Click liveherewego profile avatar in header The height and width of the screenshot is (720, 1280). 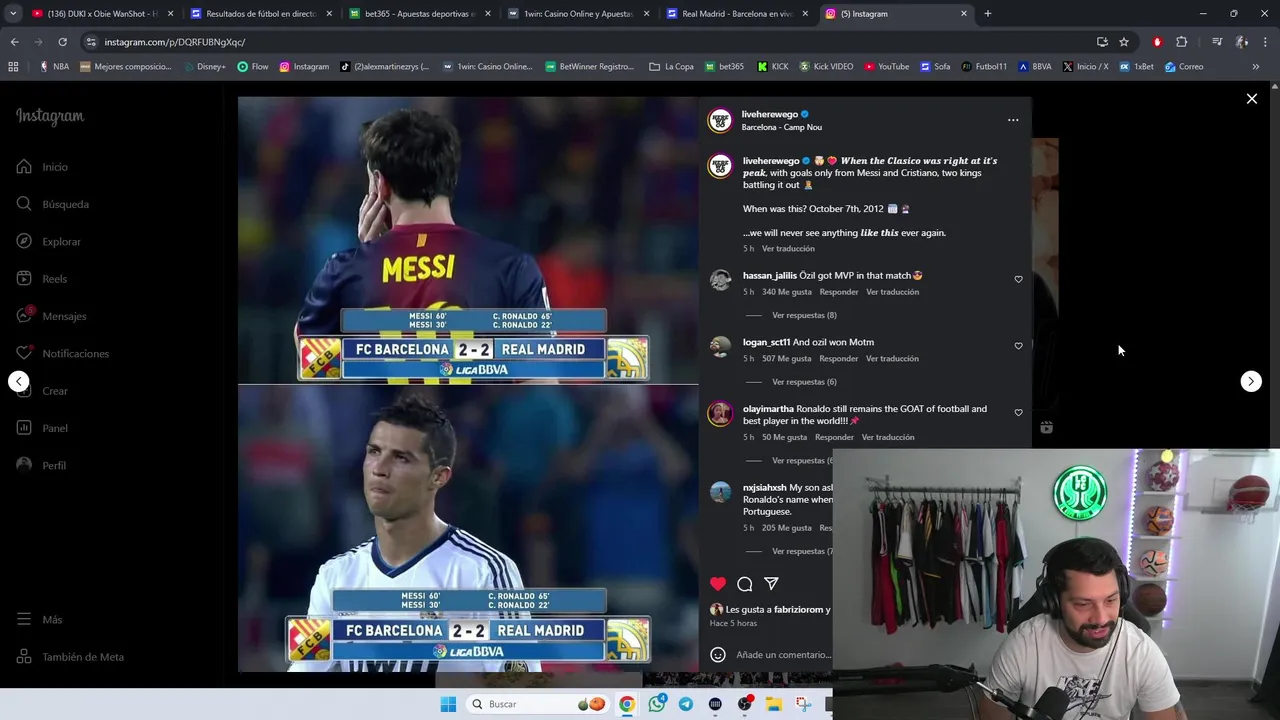719,120
